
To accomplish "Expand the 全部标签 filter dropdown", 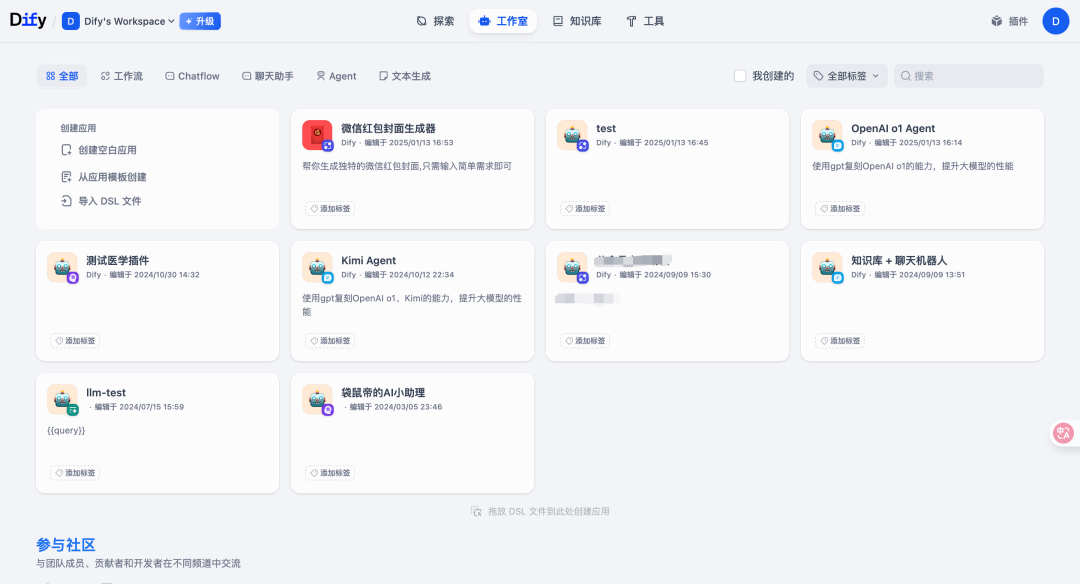I will [846, 76].
